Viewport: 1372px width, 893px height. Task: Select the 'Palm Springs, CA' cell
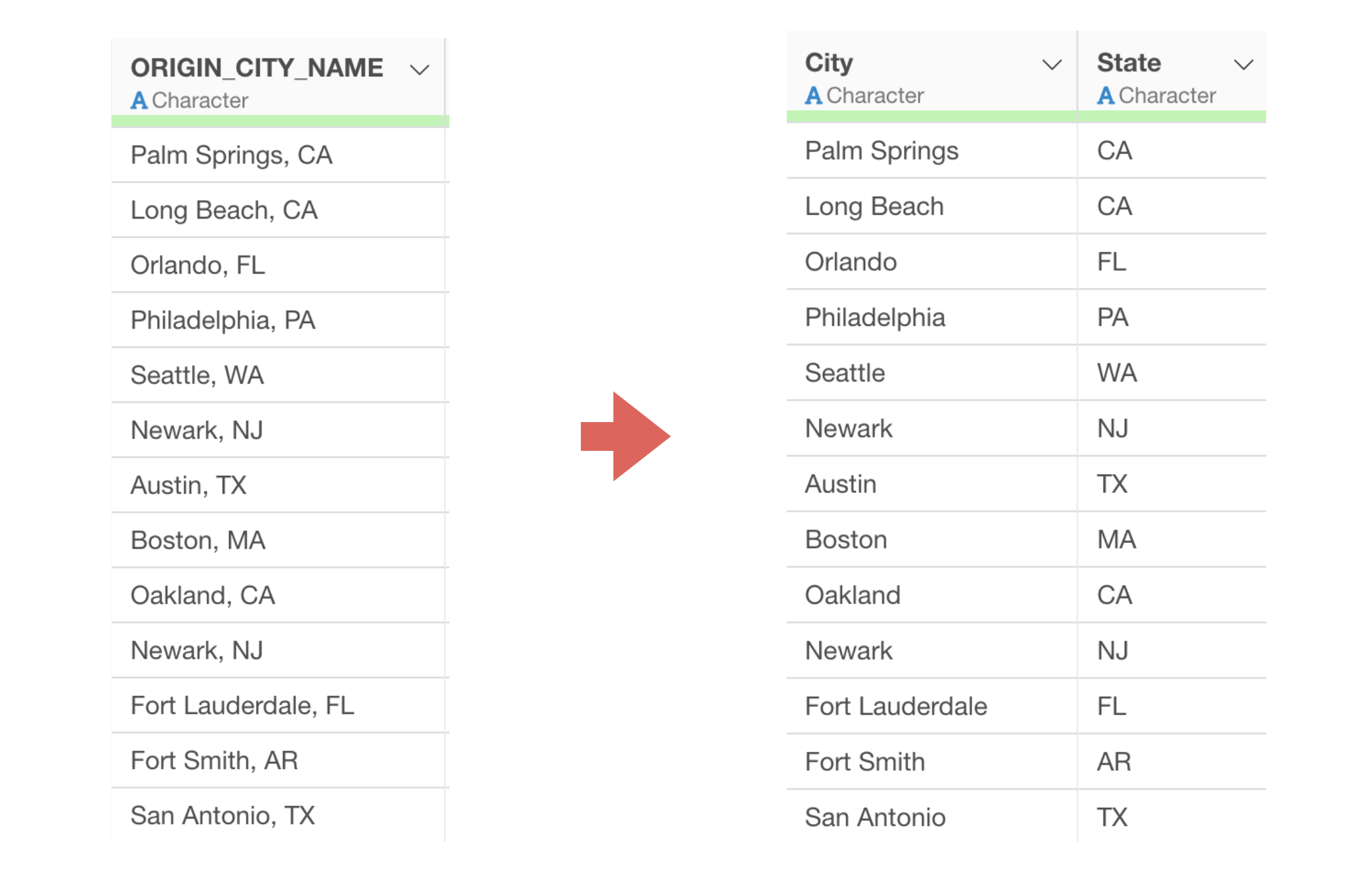point(231,155)
